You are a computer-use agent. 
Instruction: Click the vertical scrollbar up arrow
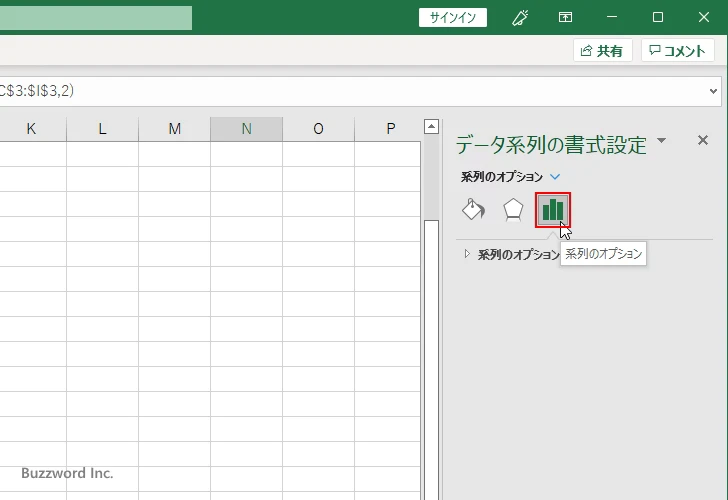click(x=431, y=126)
